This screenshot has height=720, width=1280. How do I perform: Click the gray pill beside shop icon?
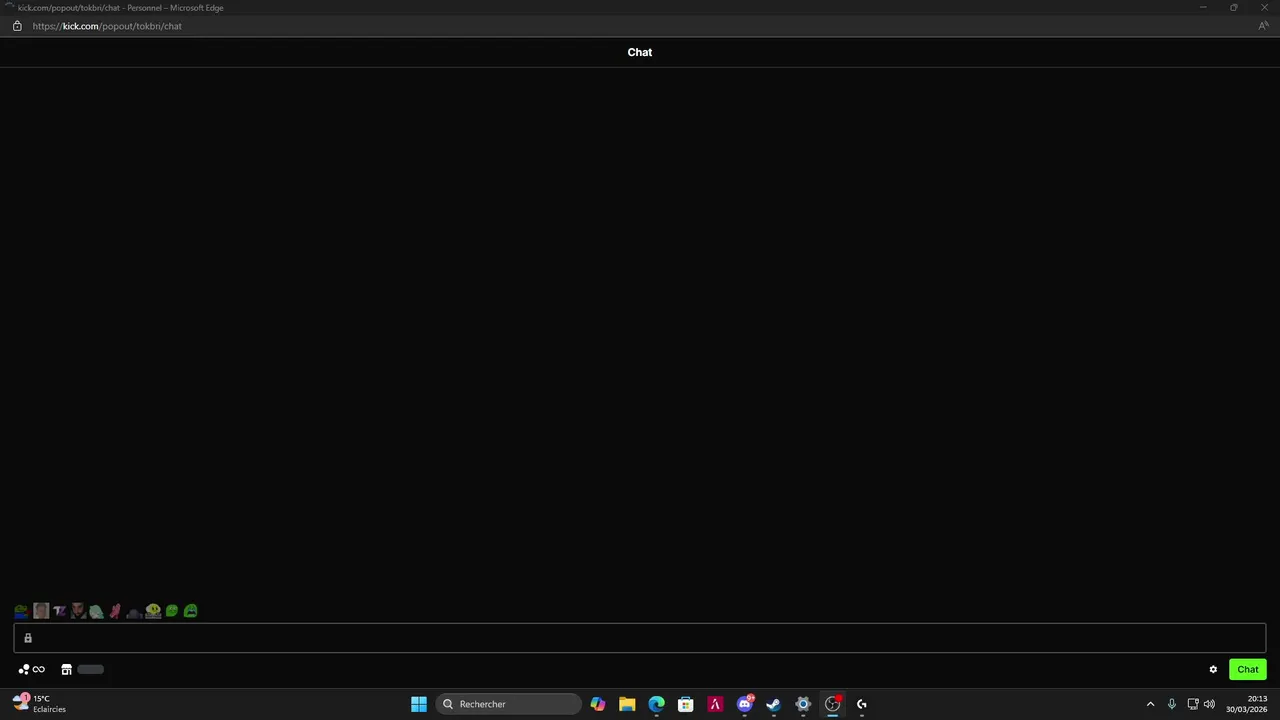click(90, 670)
